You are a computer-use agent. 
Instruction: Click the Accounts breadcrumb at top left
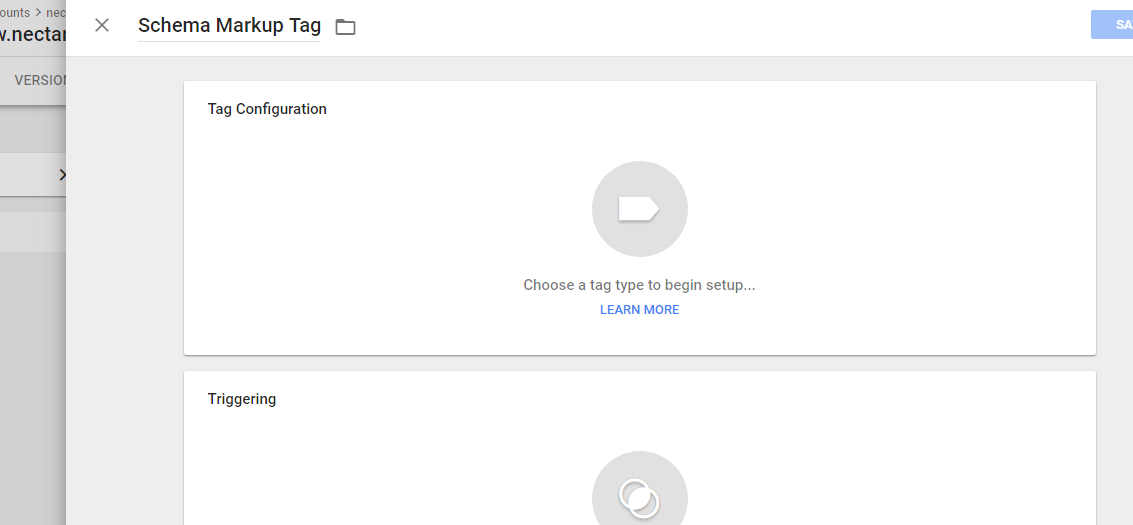tap(14, 13)
